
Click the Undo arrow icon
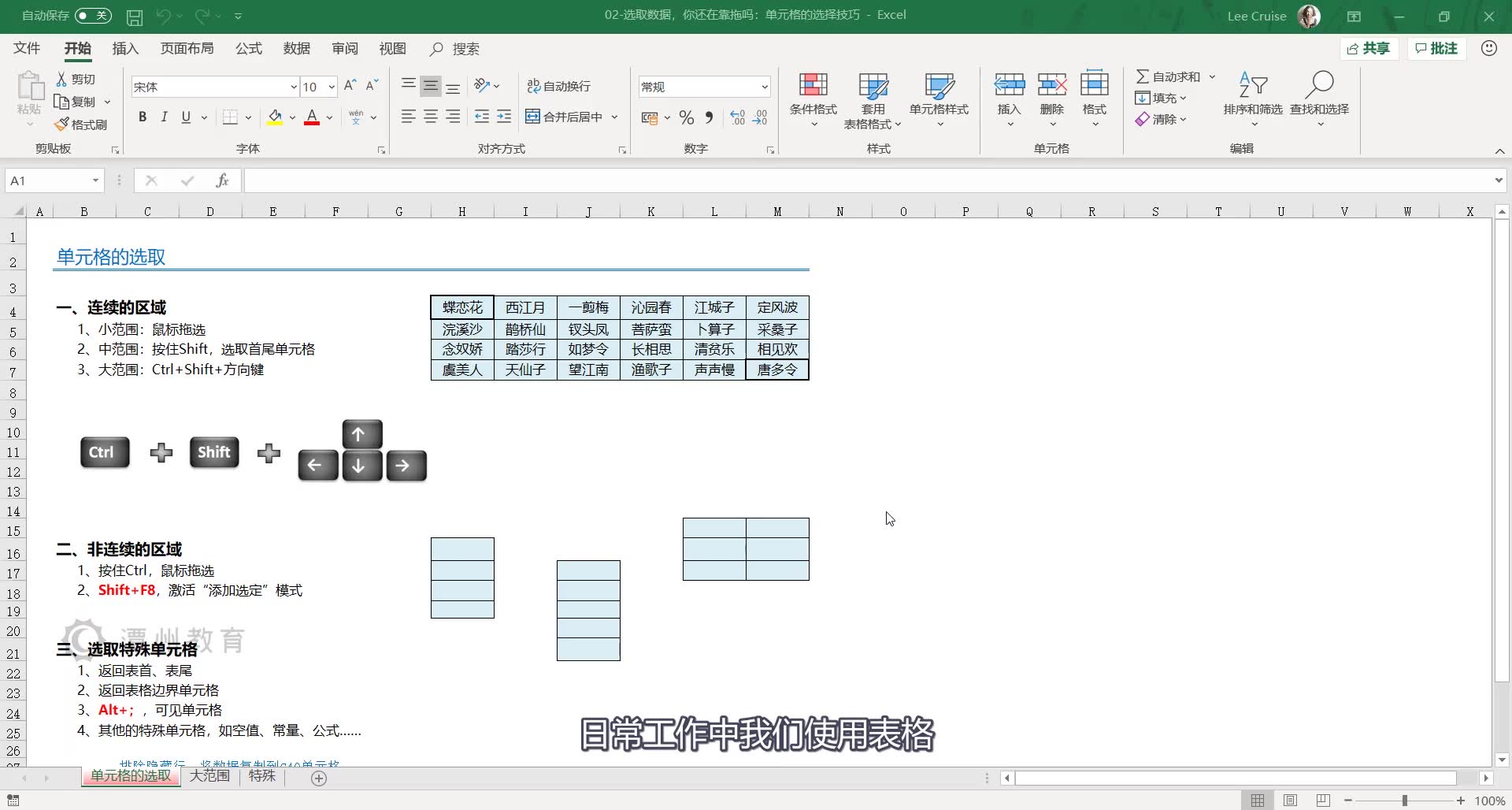(164, 16)
